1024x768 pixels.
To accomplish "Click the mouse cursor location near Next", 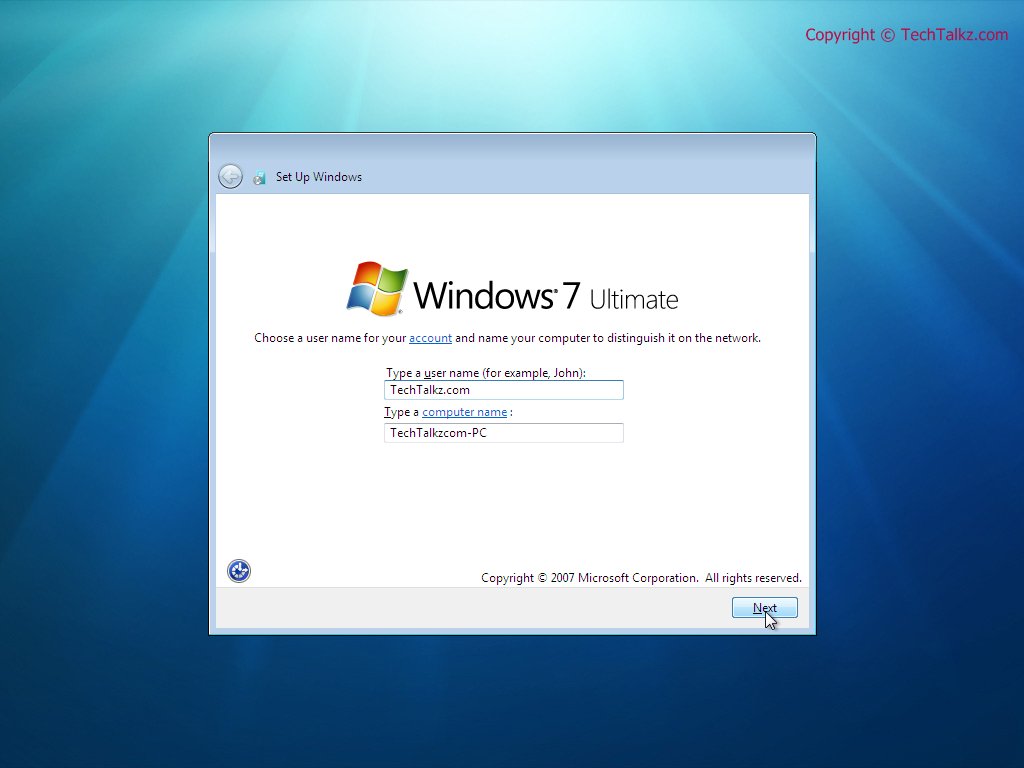I will pos(770,619).
